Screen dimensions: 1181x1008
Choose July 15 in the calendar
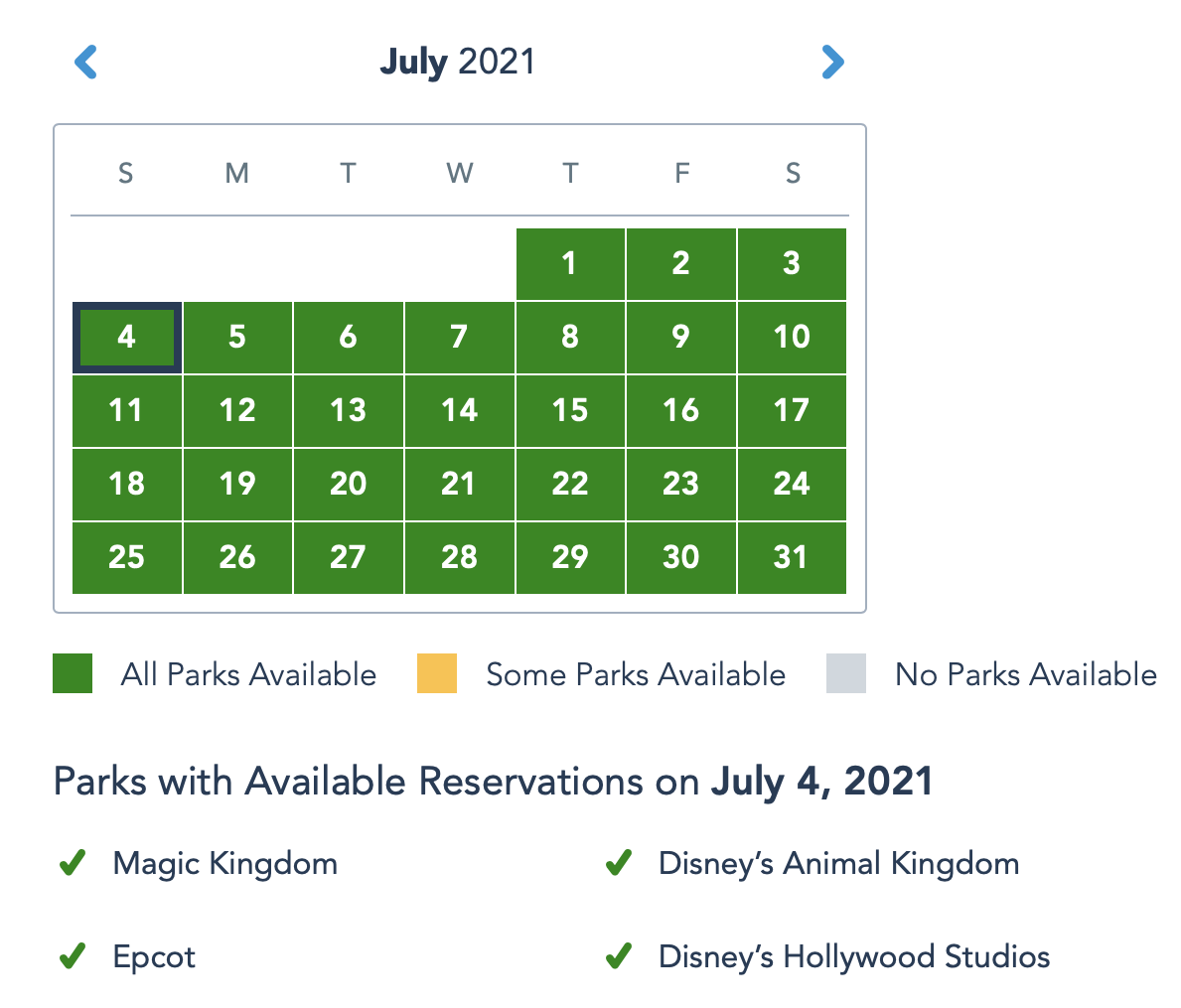(569, 410)
